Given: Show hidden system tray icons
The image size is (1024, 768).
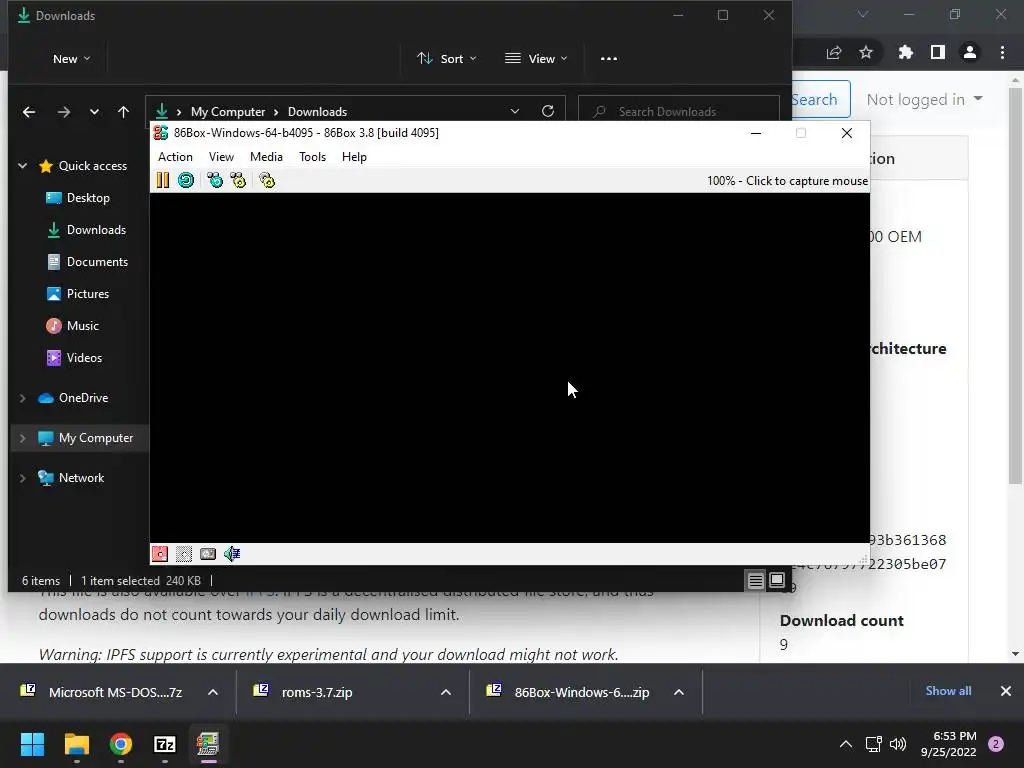Looking at the screenshot, I should (846, 744).
